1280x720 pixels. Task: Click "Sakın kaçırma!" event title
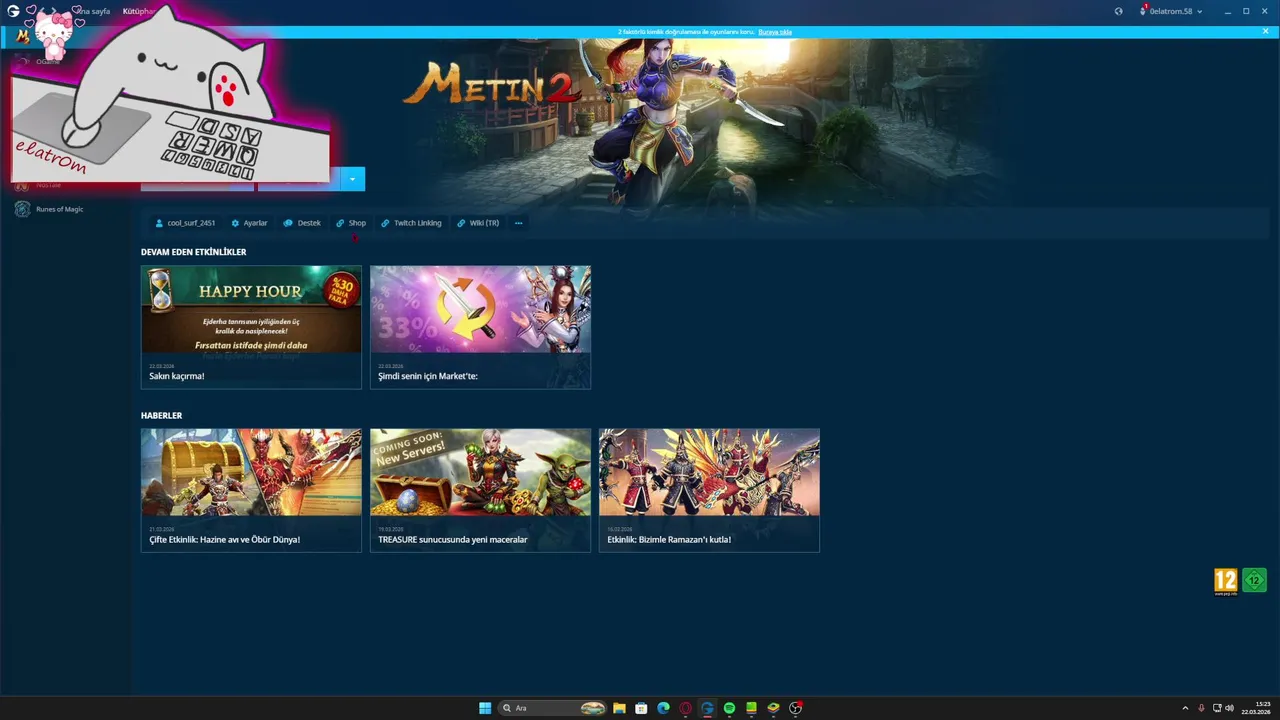click(177, 376)
